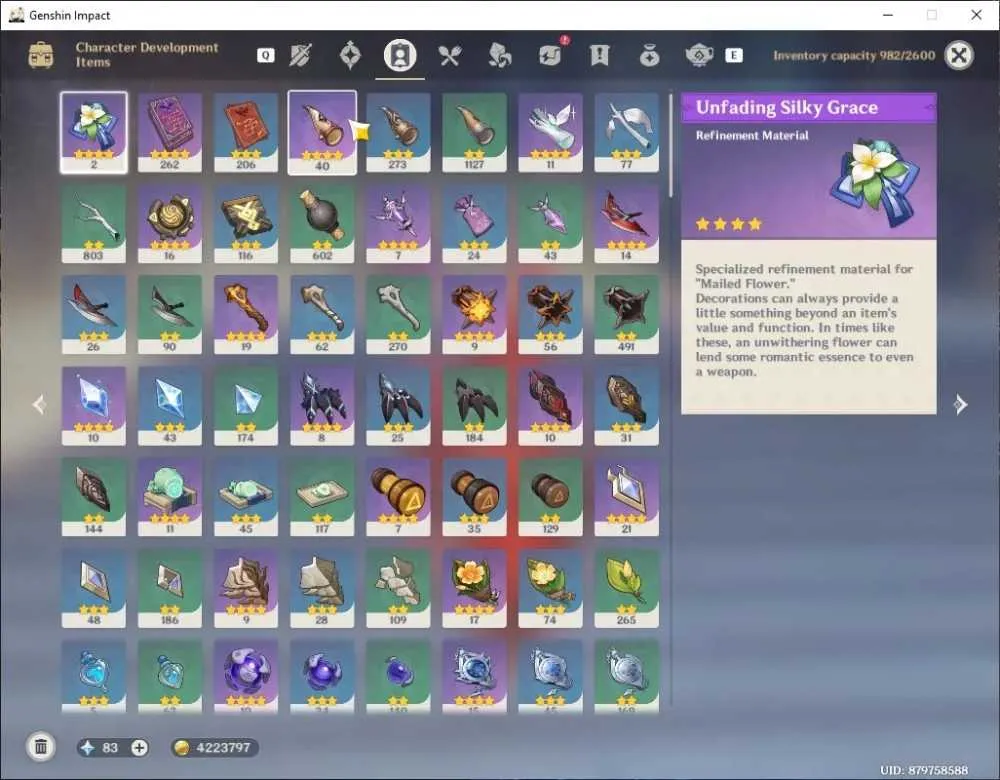This screenshot has height=780, width=1000.
Task: Go to next inventory category arrow
Action: point(960,404)
